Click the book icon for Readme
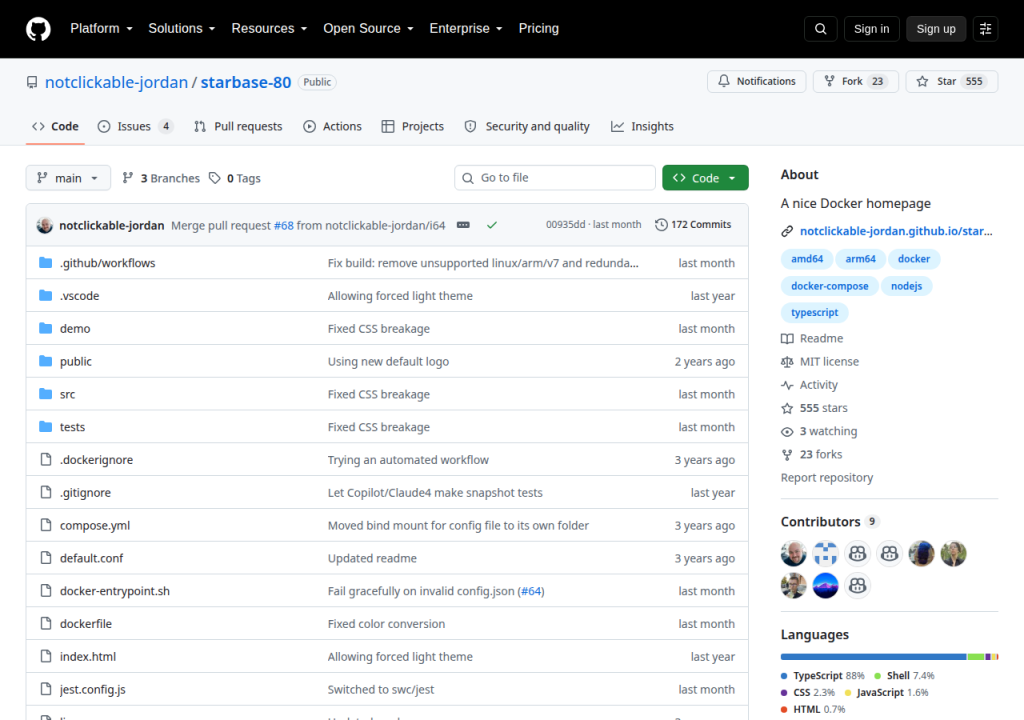 [x=787, y=338]
